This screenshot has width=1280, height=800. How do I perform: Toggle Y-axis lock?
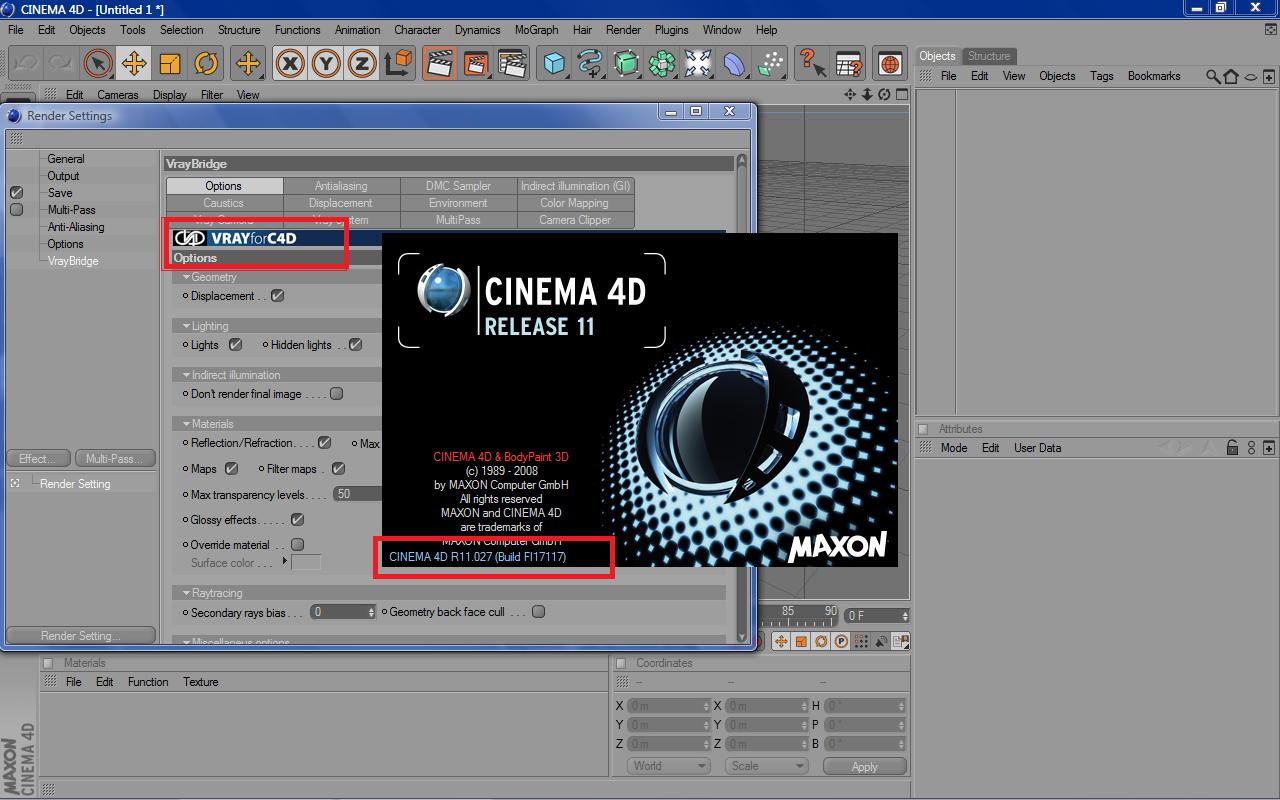[x=326, y=64]
